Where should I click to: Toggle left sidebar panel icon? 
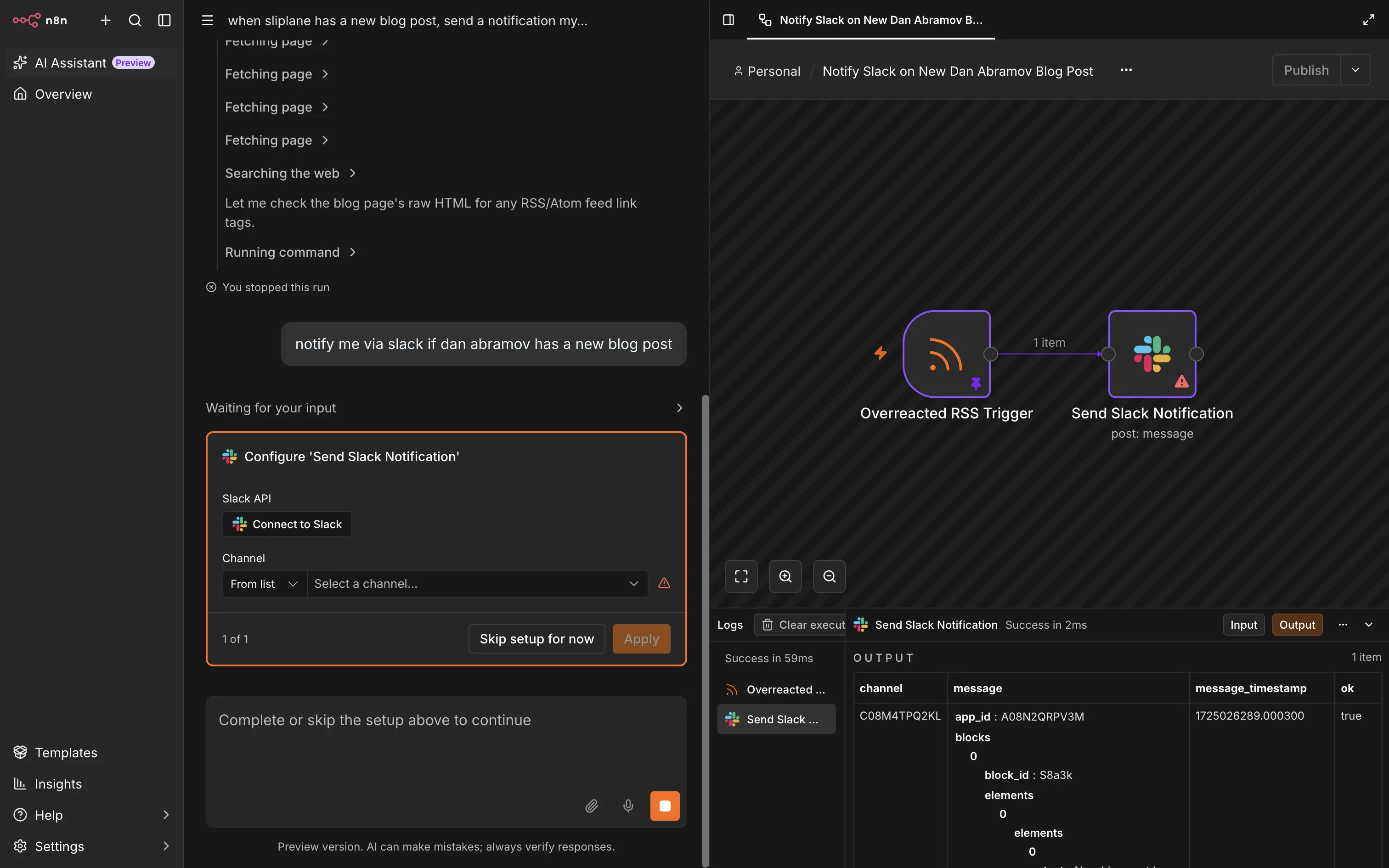tap(165, 20)
